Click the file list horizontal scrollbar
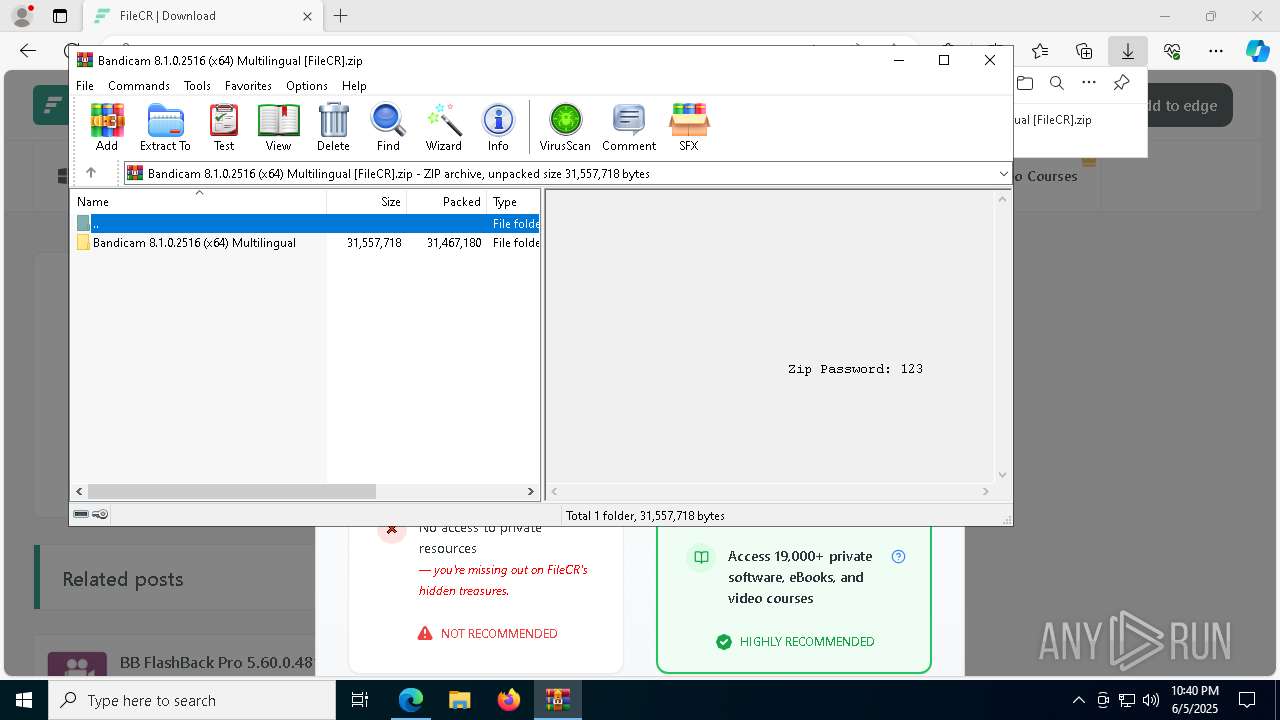This screenshot has height=720, width=1280. coord(231,491)
